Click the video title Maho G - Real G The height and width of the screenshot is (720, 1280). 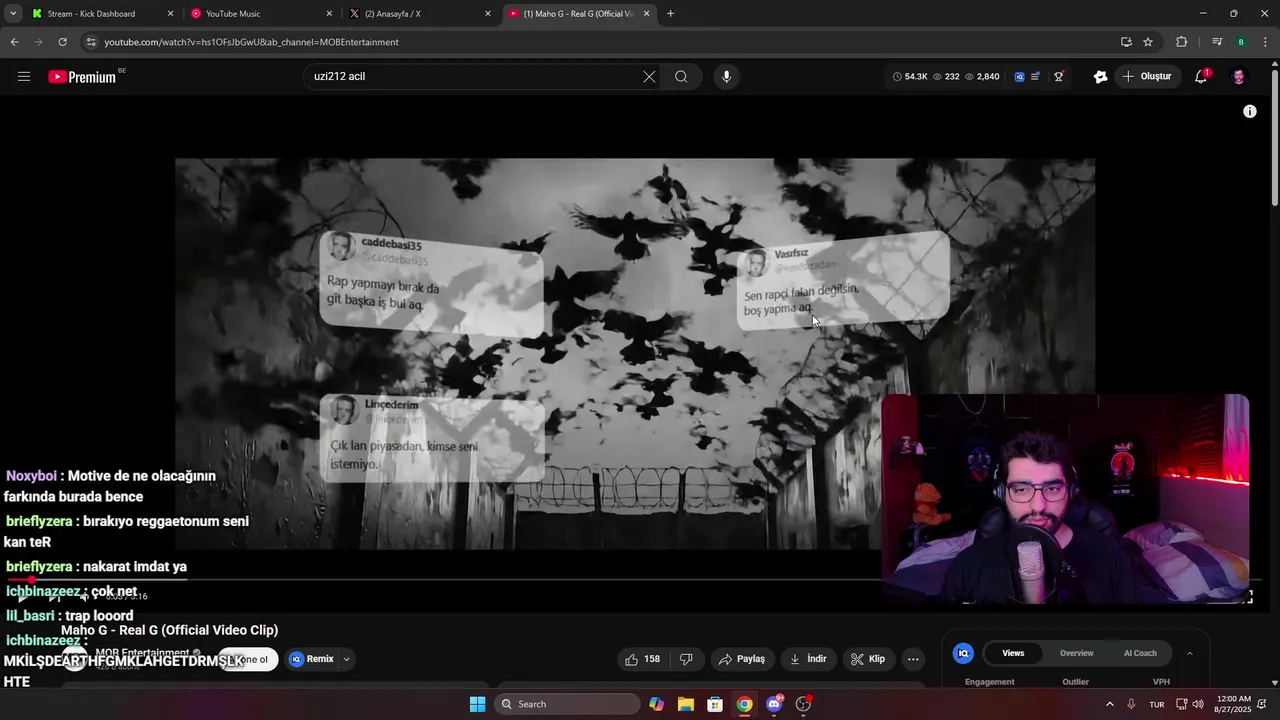pyautogui.click(x=169, y=630)
